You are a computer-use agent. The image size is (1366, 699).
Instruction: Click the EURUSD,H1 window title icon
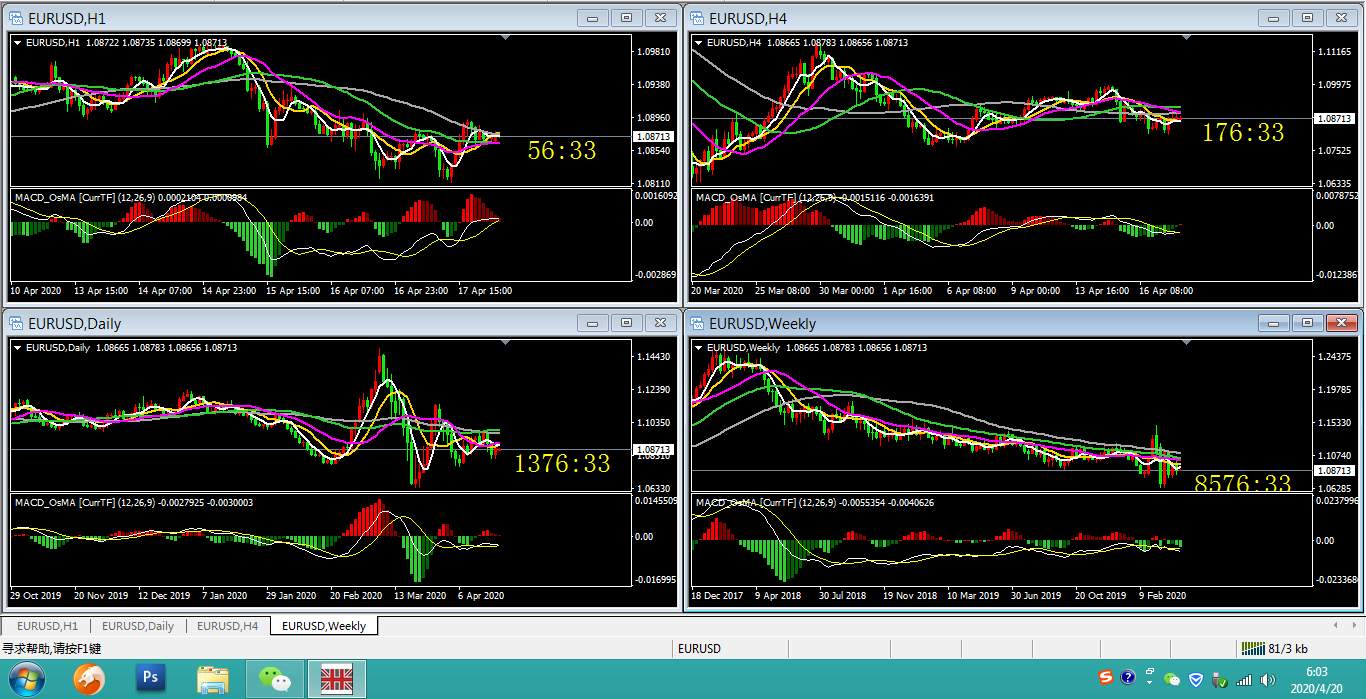[16, 18]
